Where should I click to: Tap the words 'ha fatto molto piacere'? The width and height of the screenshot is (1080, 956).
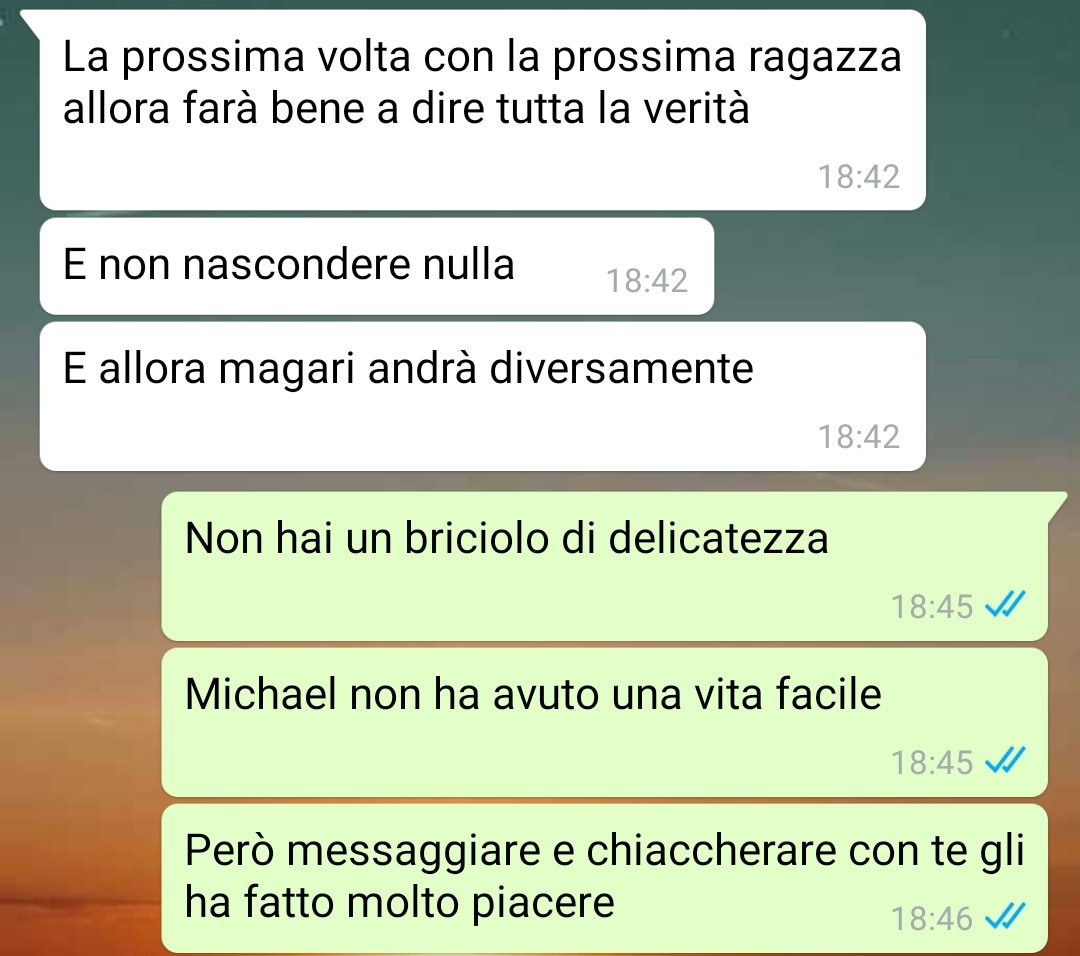coord(399,902)
